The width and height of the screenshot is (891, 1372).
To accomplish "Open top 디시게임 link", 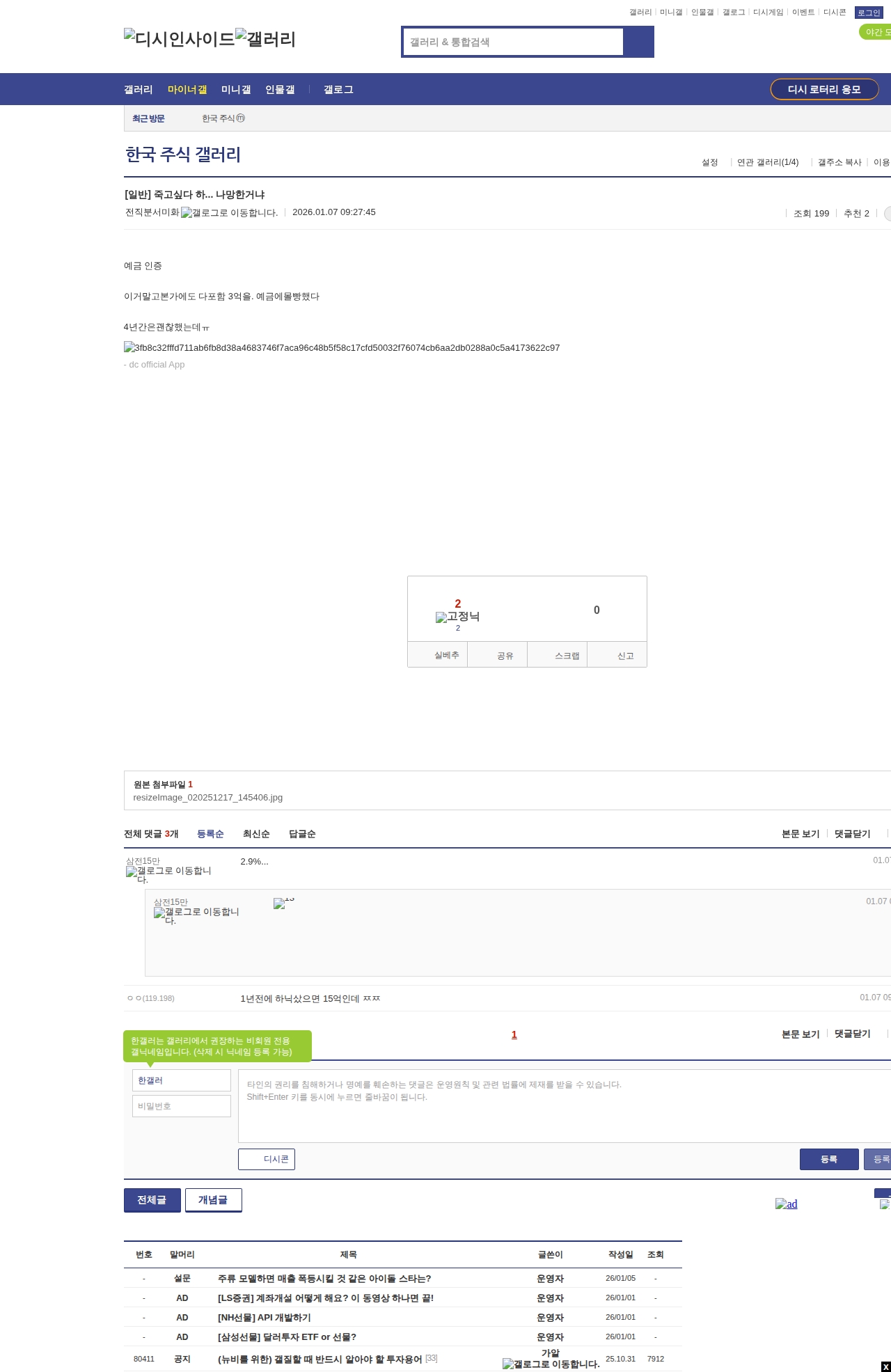I will pos(768,13).
